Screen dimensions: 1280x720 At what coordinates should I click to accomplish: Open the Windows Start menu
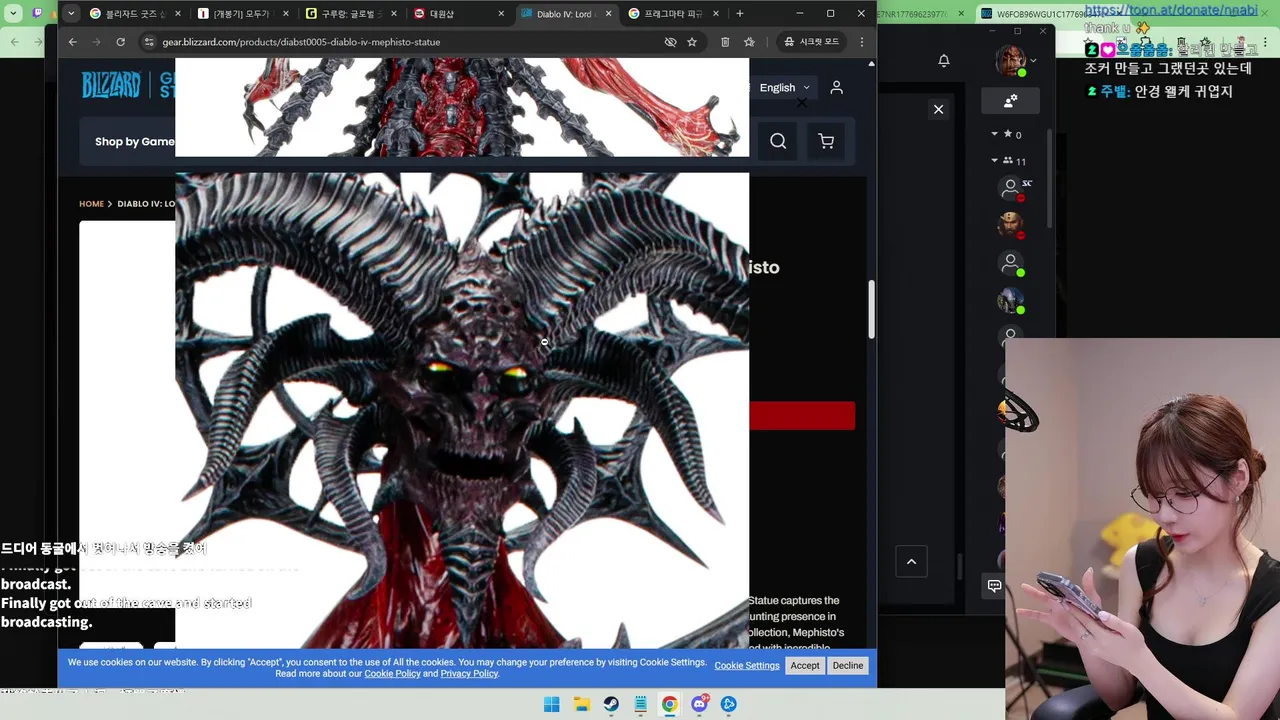[x=552, y=704]
